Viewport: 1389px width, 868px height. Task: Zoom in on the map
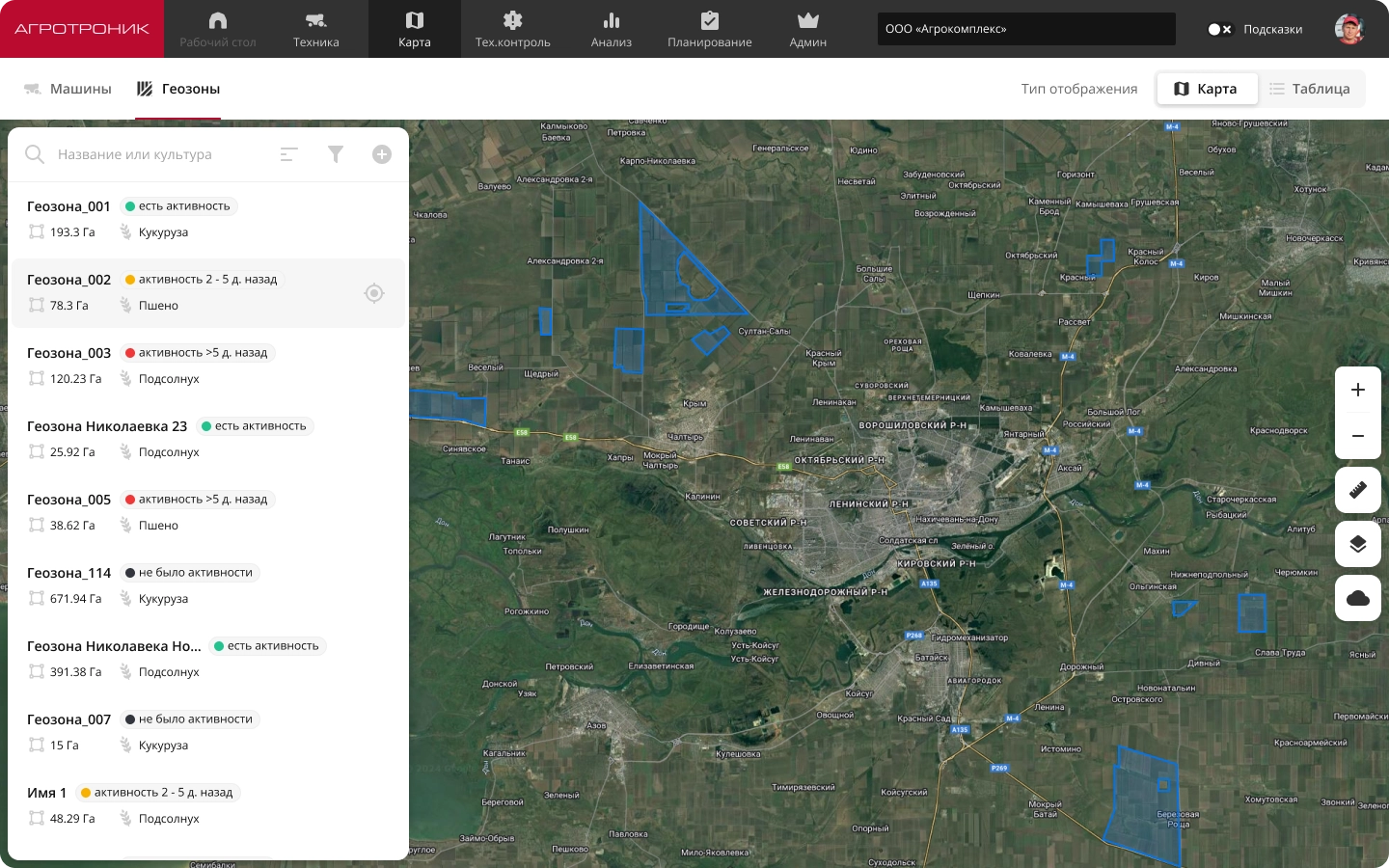point(1358,390)
